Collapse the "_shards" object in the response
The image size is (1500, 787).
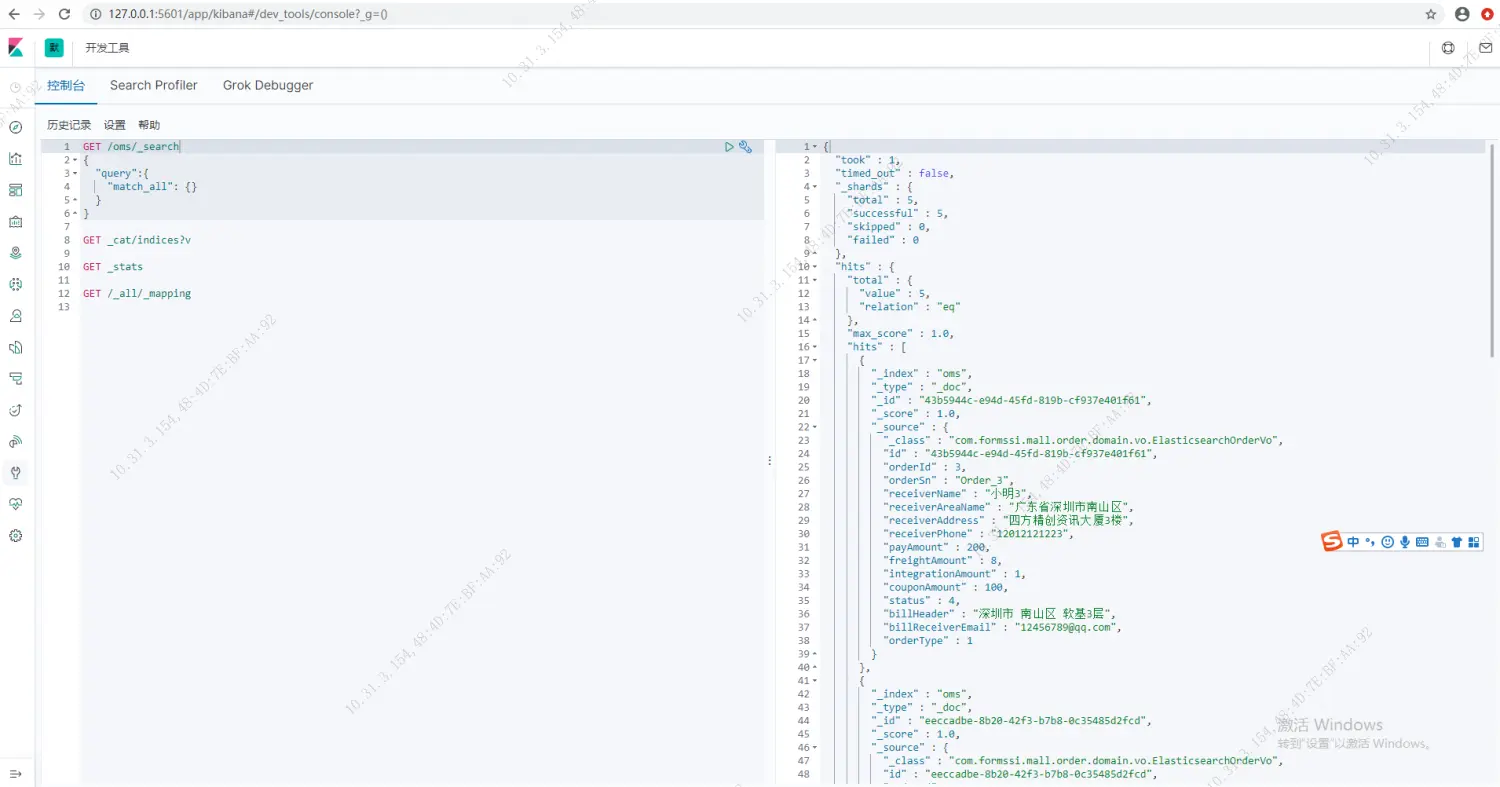point(816,187)
